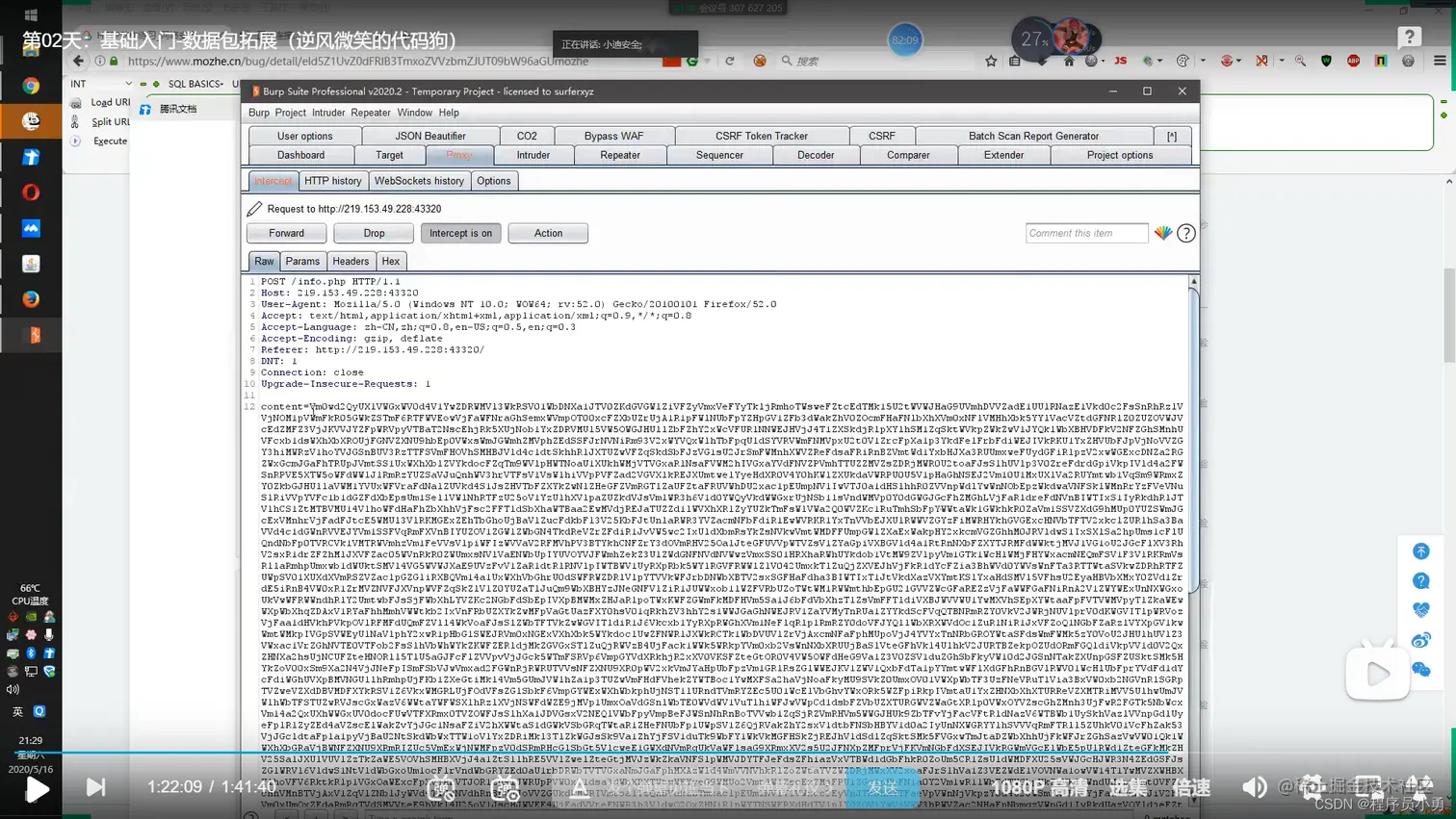This screenshot has height=819, width=1456.
Task: Open the Repeater tool tab
Action: 620,155
